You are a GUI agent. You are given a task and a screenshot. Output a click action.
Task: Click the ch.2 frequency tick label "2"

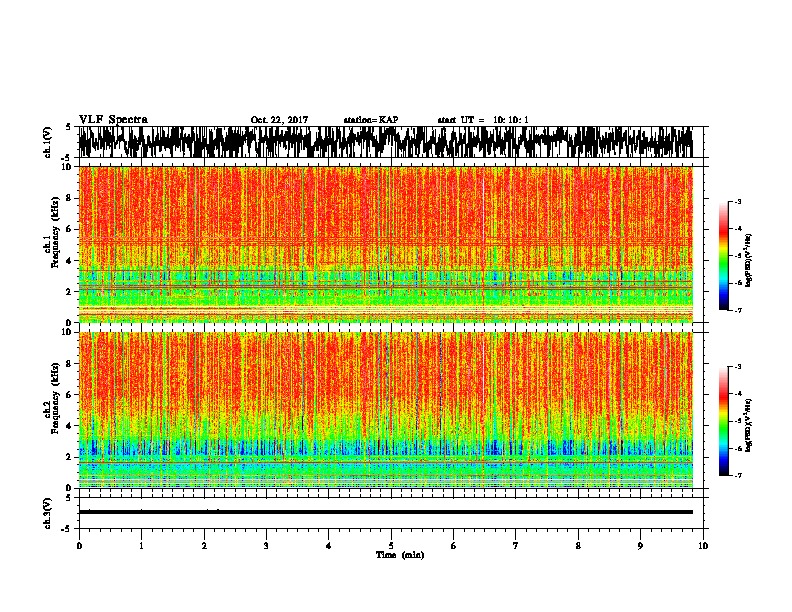click(x=70, y=457)
